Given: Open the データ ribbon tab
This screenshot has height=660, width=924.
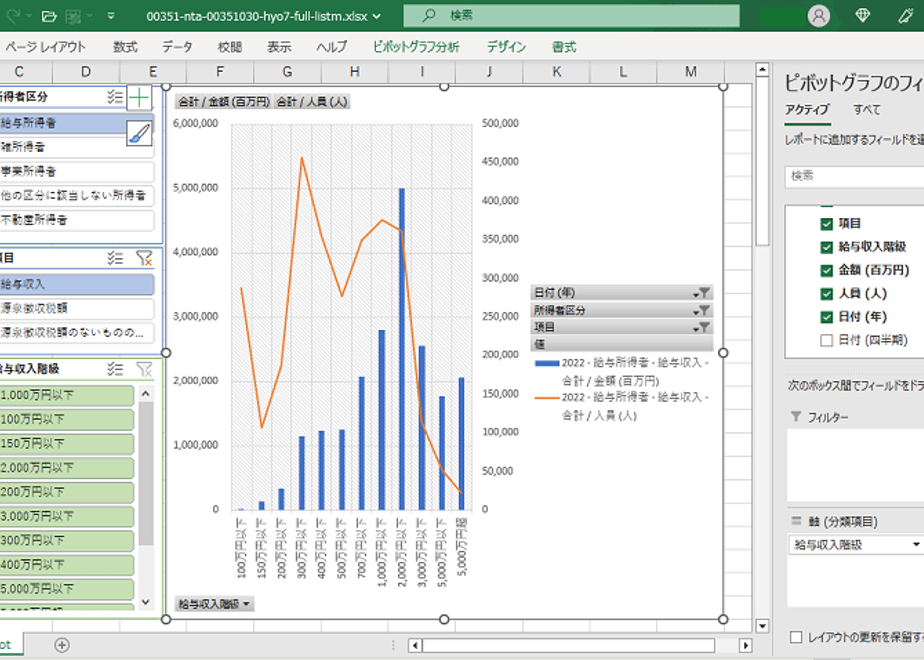Looking at the screenshot, I should click(177, 47).
